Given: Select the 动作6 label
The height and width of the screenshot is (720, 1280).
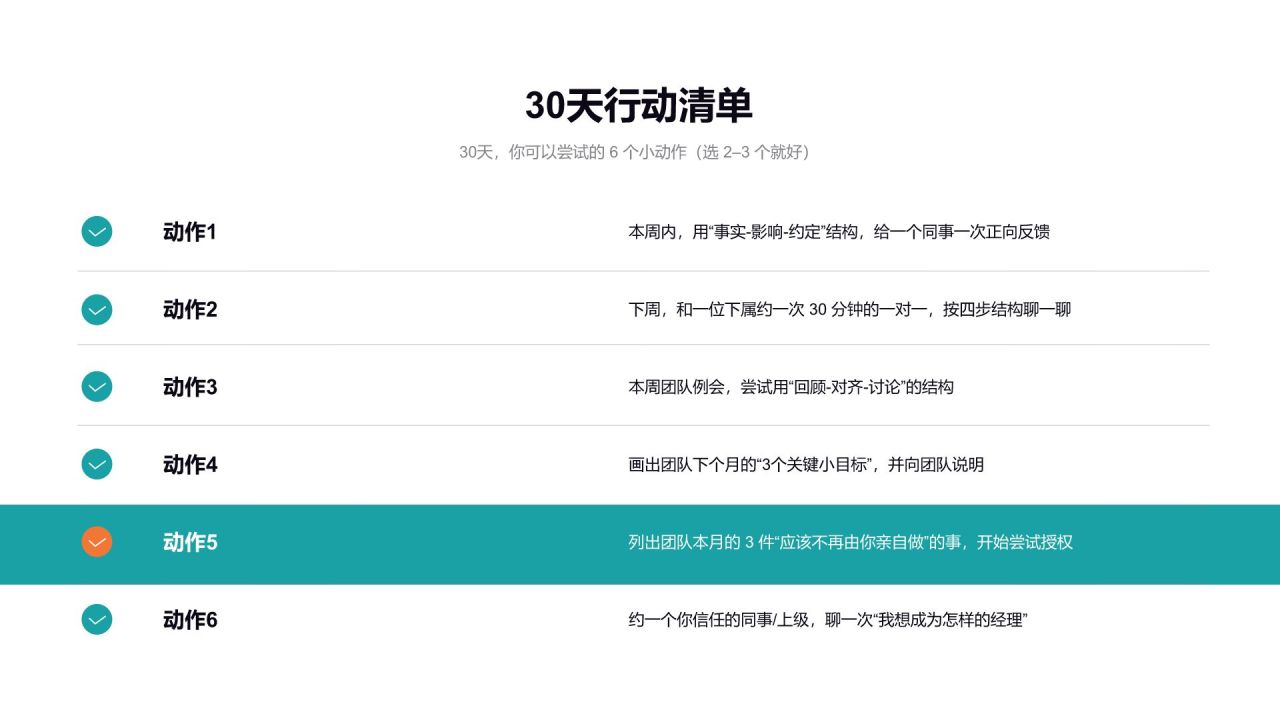Looking at the screenshot, I should click(190, 620).
